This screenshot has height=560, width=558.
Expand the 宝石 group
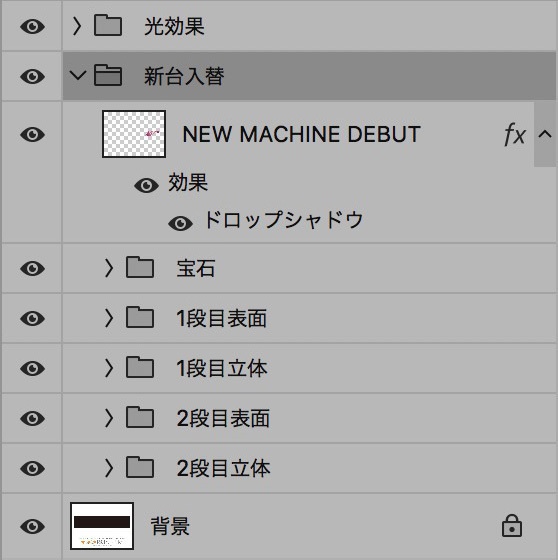pyautogui.click(x=109, y=268)
